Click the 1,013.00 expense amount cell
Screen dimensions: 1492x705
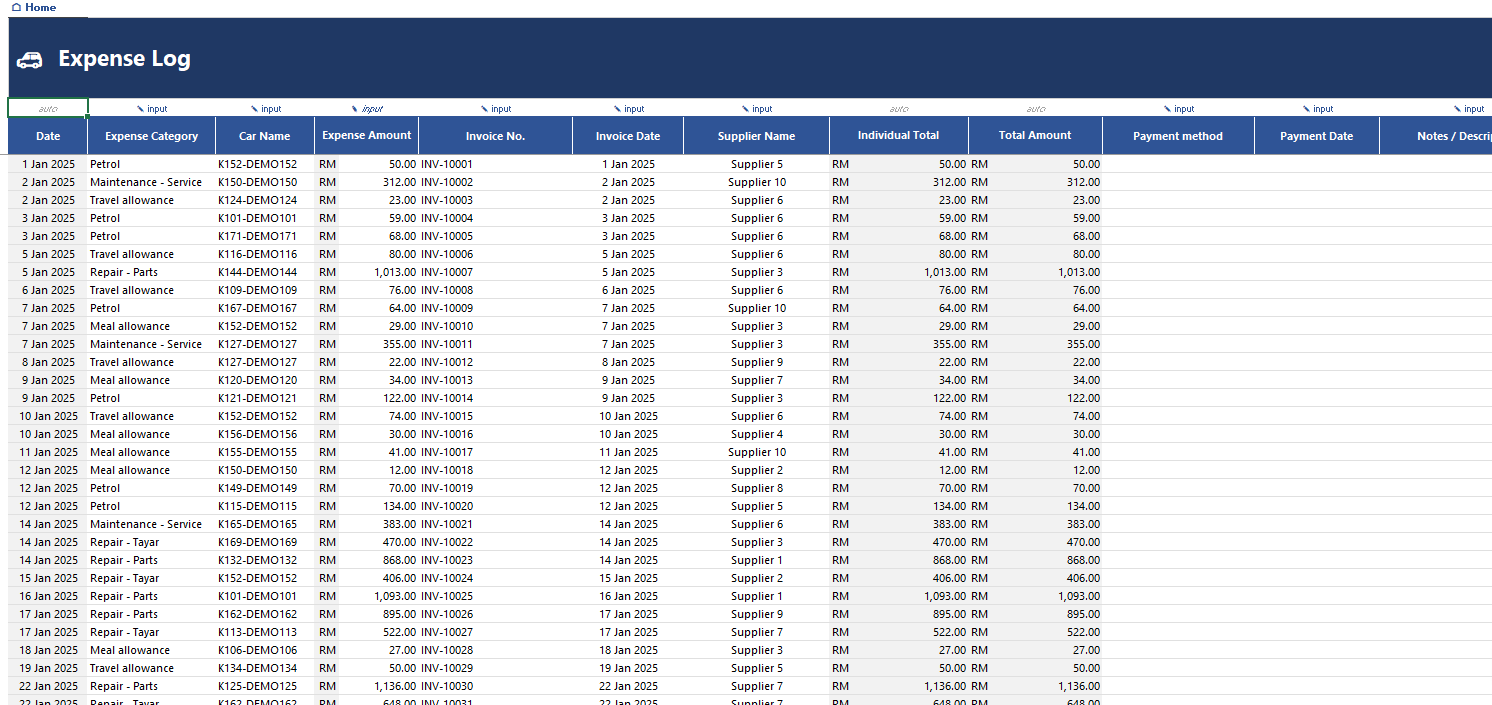tap(366, 272)
